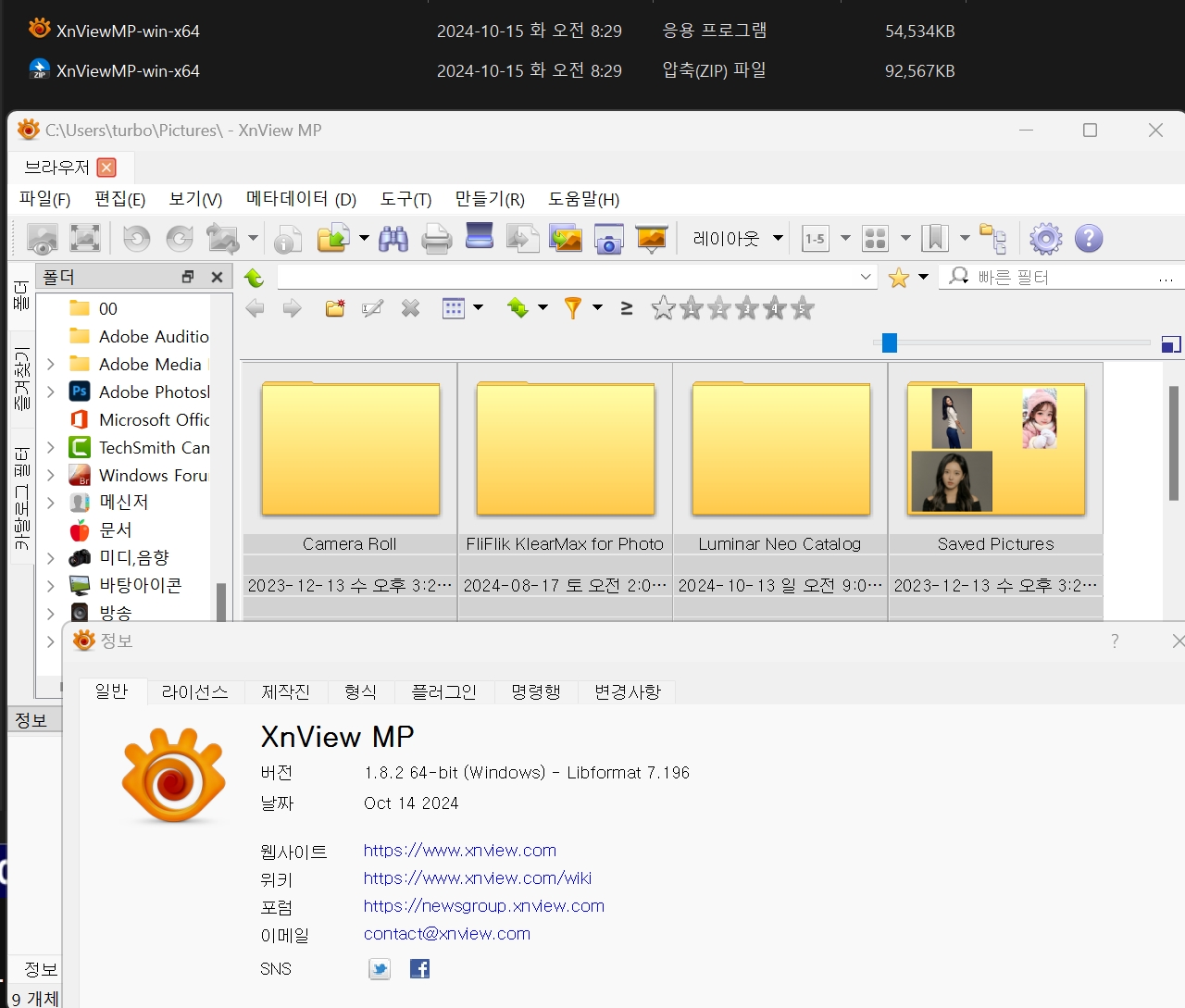Create a new folder icon

pos(335,308)
